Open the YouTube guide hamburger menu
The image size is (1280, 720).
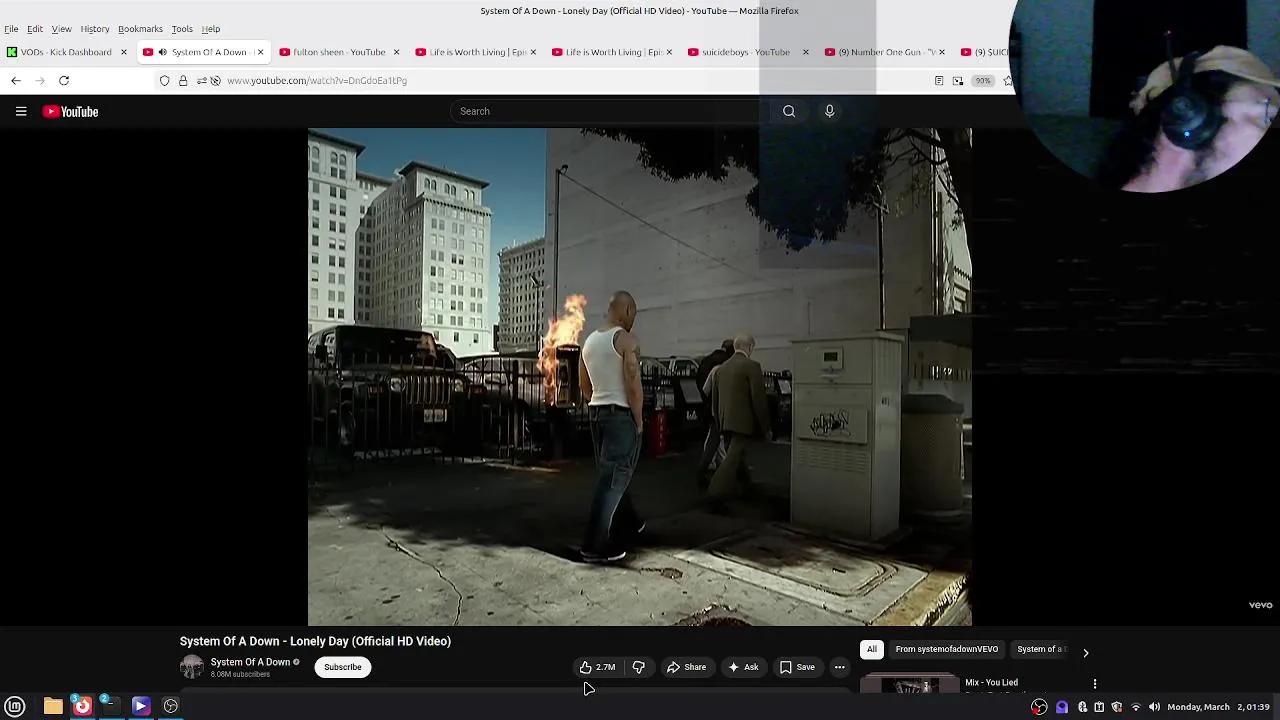[x=21, y=112]
